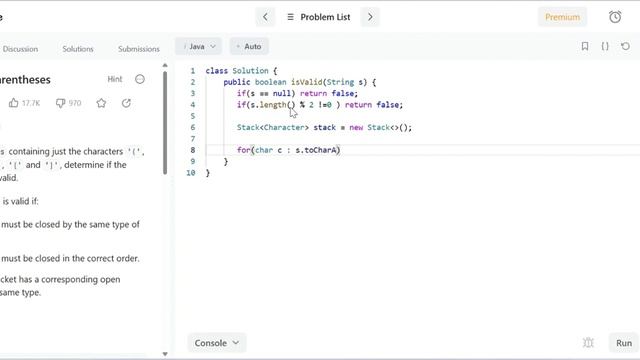Click the 970 dislikes count
The width and height of the screenshot is (640, 360).
(x=75, y=103)
